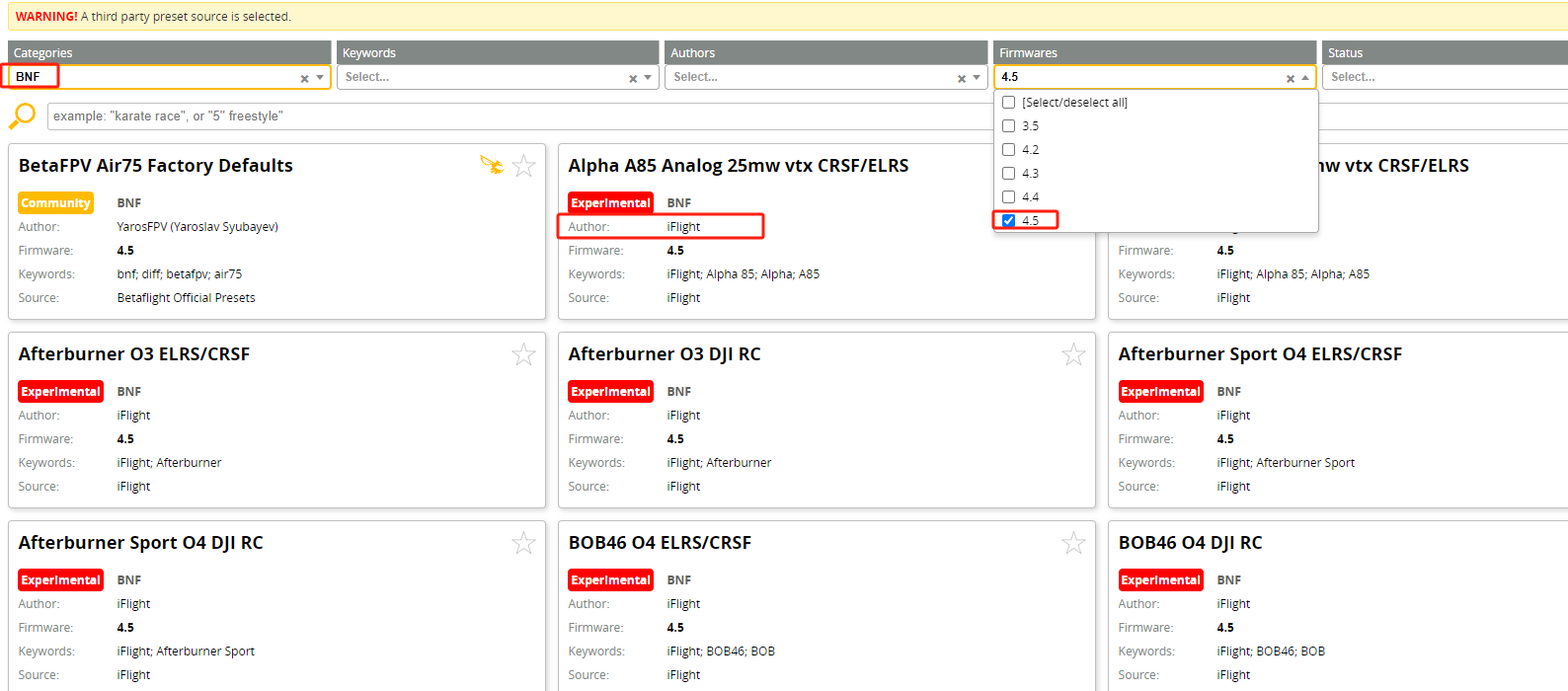Star the Afterburner Sport O4 DJI RC preset
The image size is (1568, 691).
point(523,543)
